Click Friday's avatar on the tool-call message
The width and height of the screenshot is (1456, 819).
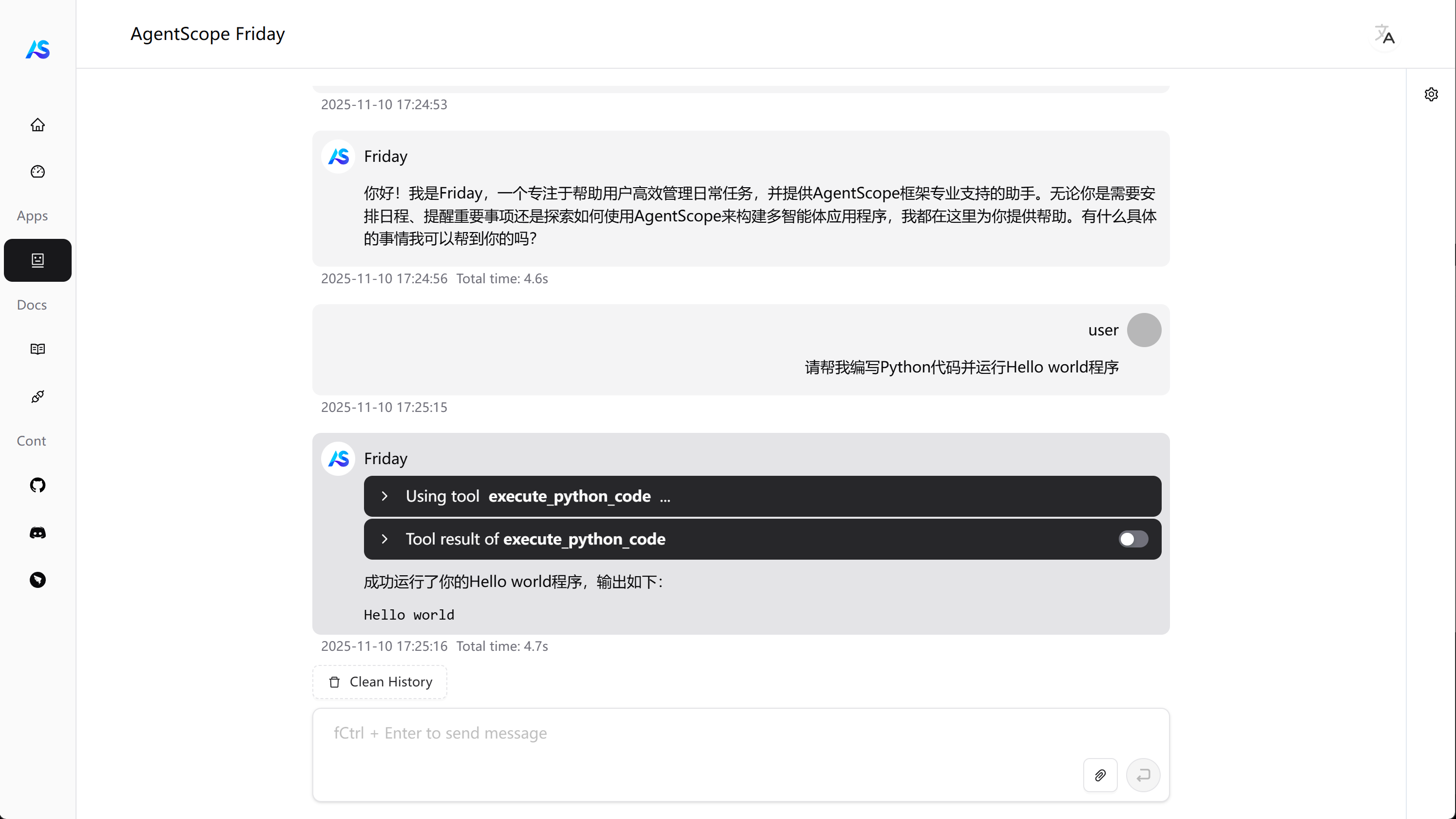click(x=339, y=458)
